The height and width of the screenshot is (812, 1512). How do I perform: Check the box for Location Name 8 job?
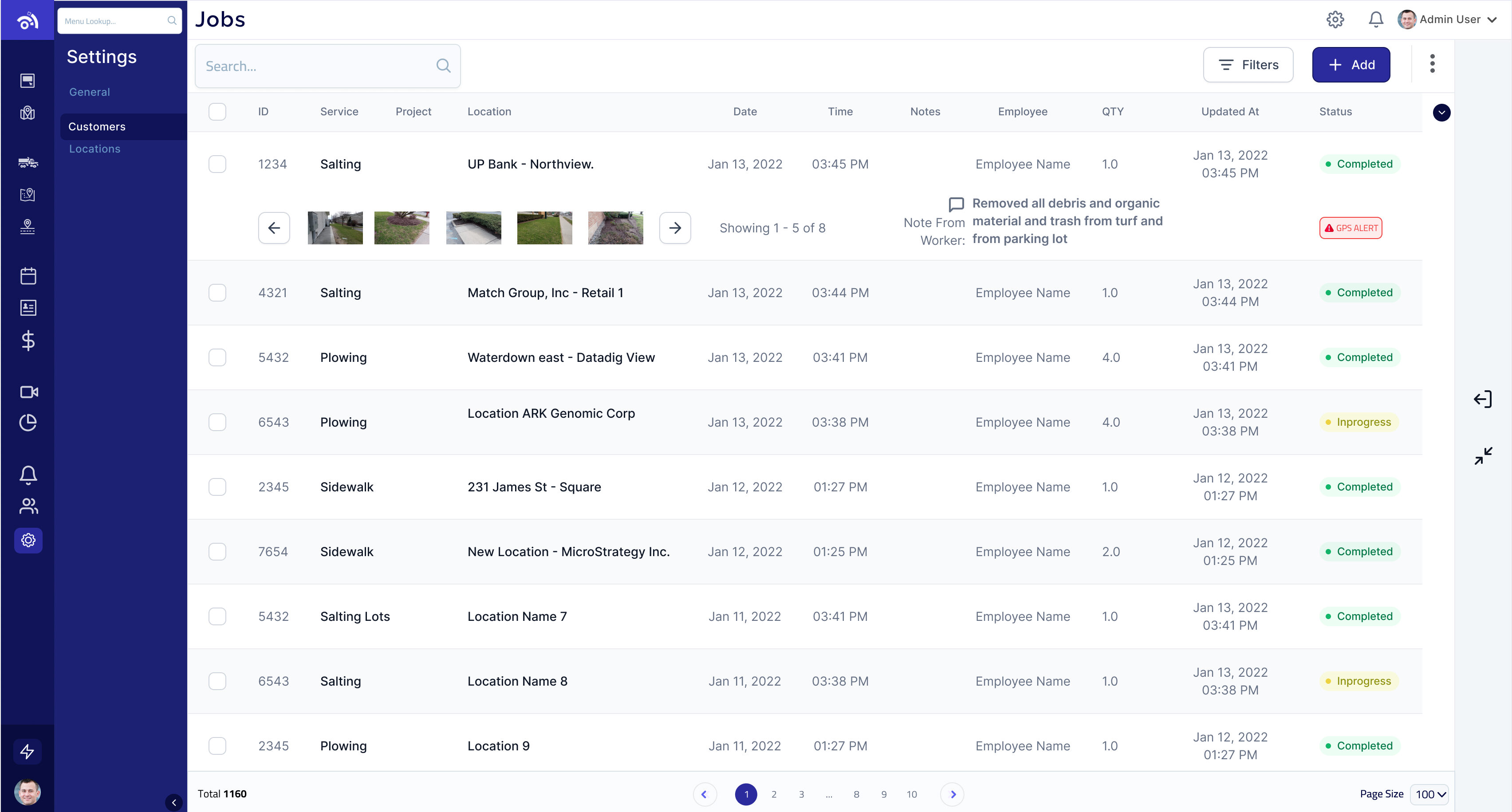217,681
